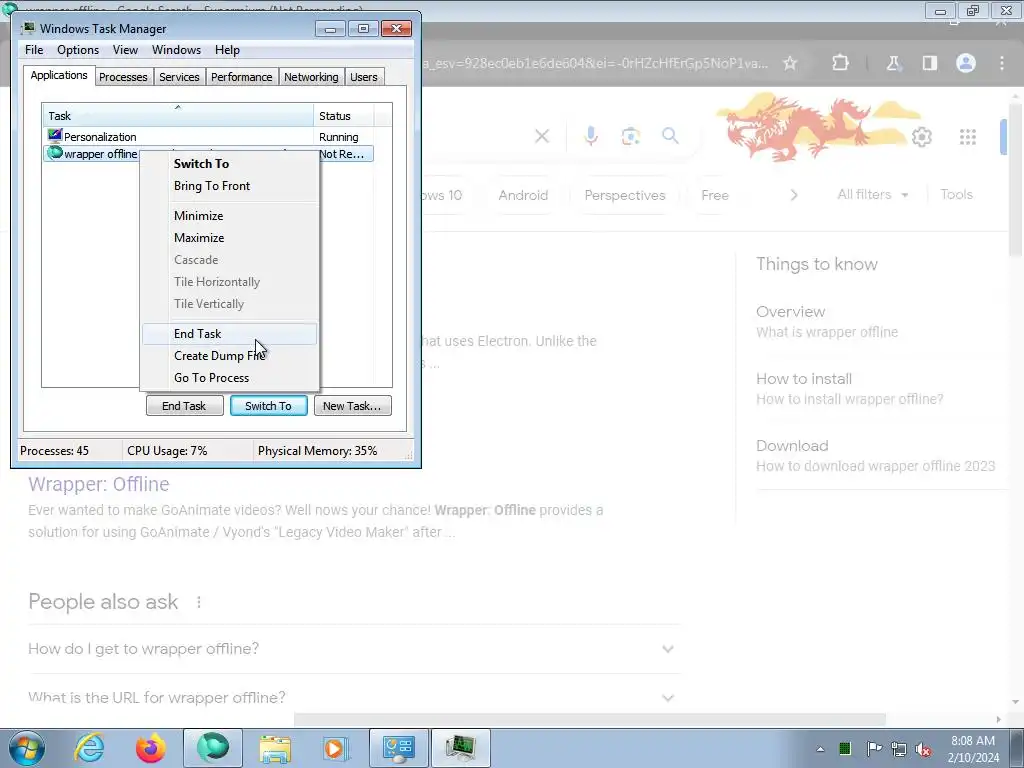Screen dimensions: 1024x768
Task: Open the Processes tab in Task Manager
Action: (x=123, y=77)
